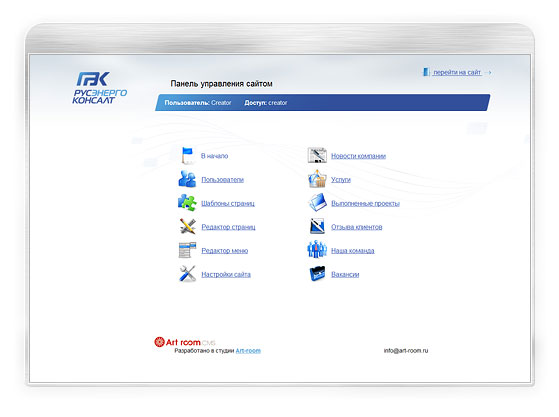Click the red Art room CMS logo
This screenshot has width=559, height=417.
[x=185, y=342]
